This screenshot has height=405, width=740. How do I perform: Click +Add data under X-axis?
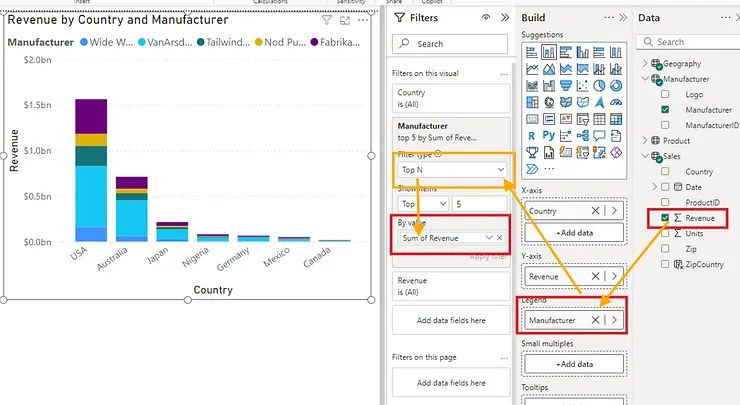click(x=574, y=233)
